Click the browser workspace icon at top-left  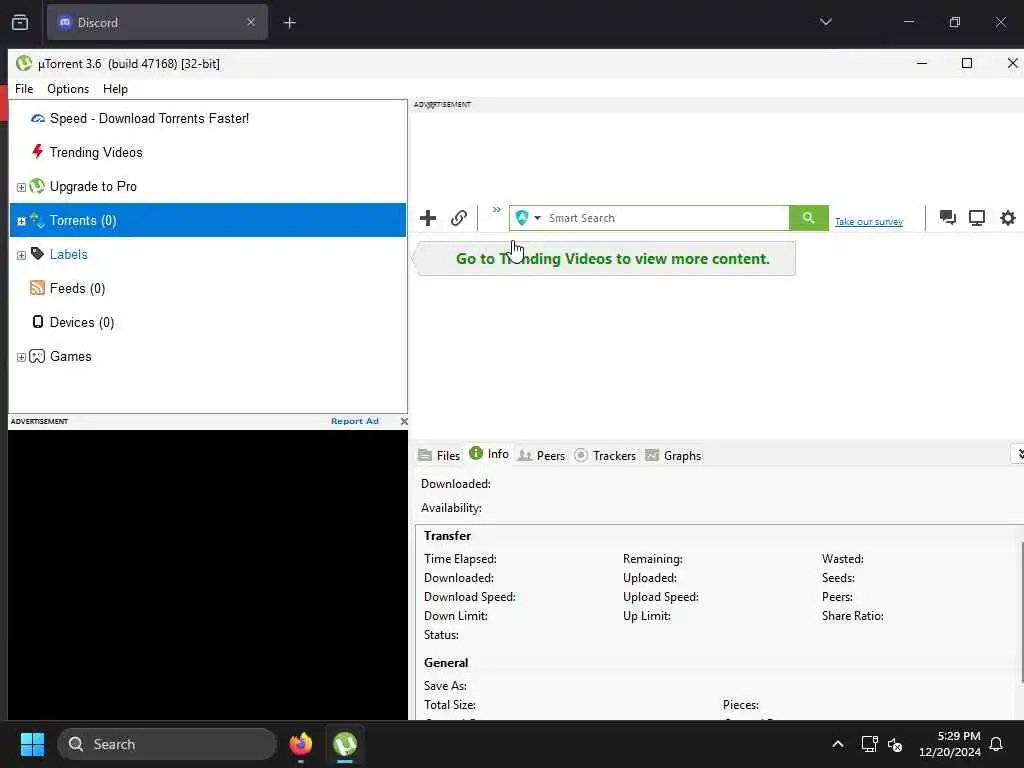20,22
